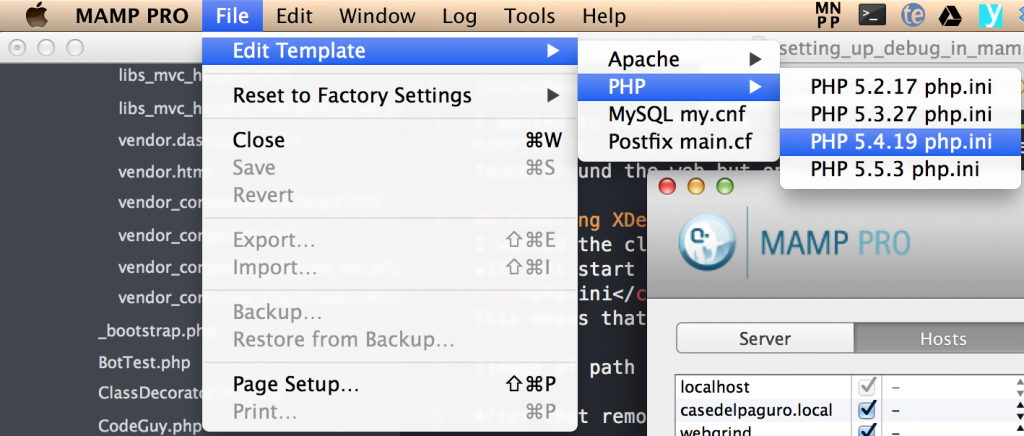The image size is (1024, 436).
Task: Open the terminal icon in the menu bar
Action: pos(872,15)
